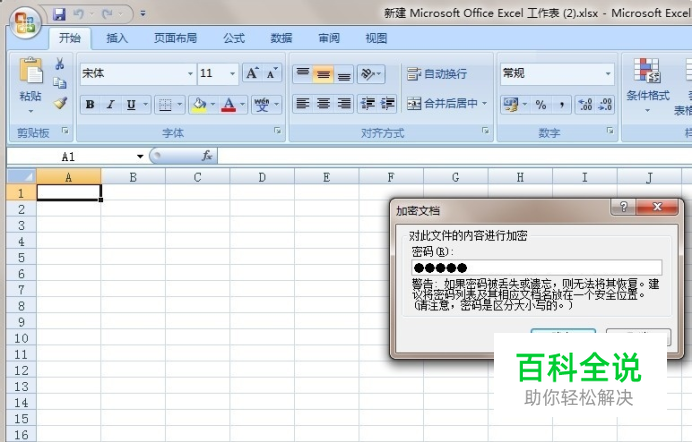Close the 加密文档 dialog
Image resolution: width=692 pixels, height=442 pixels.
[657, 207]
